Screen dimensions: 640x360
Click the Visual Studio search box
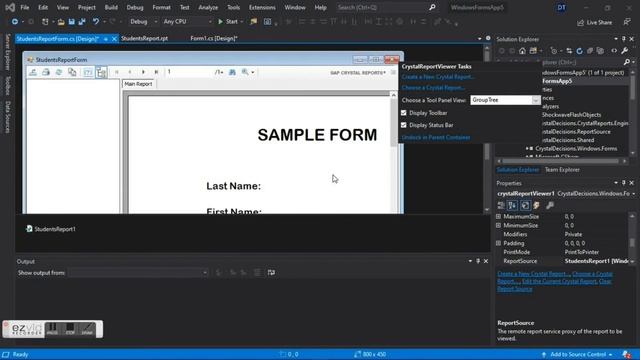386,7
